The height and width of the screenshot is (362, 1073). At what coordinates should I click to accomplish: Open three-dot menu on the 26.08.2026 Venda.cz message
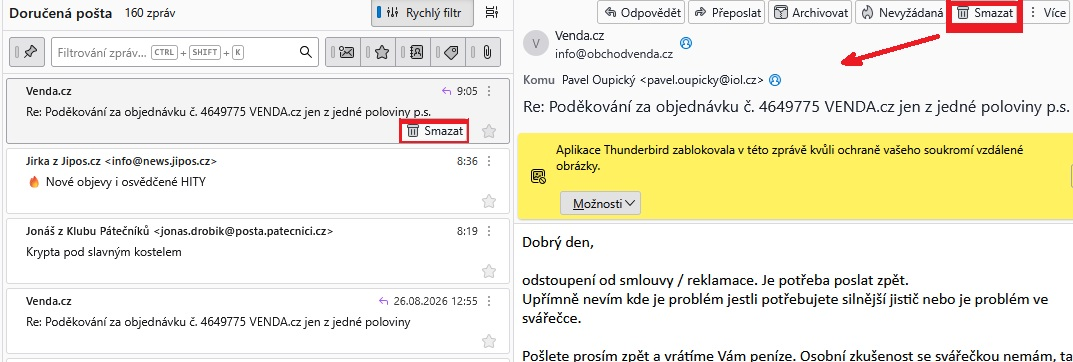[489, 301]
